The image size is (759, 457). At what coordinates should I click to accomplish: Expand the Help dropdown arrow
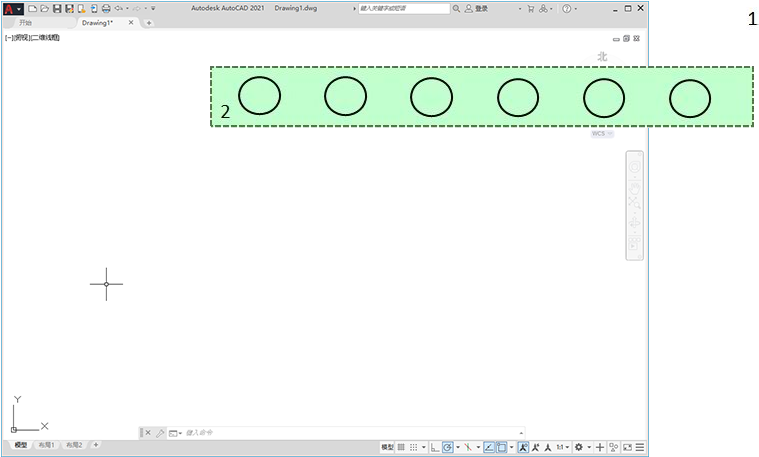pos(576,9)
